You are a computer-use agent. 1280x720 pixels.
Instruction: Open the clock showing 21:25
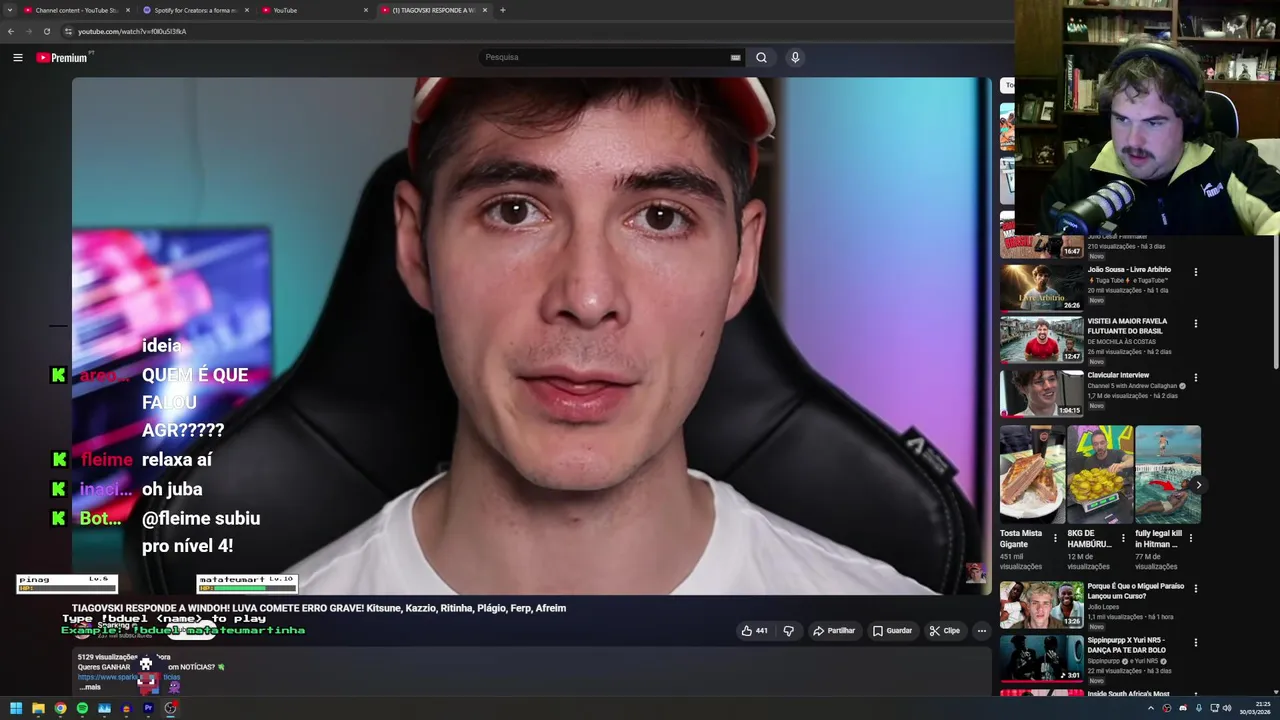1257,708
